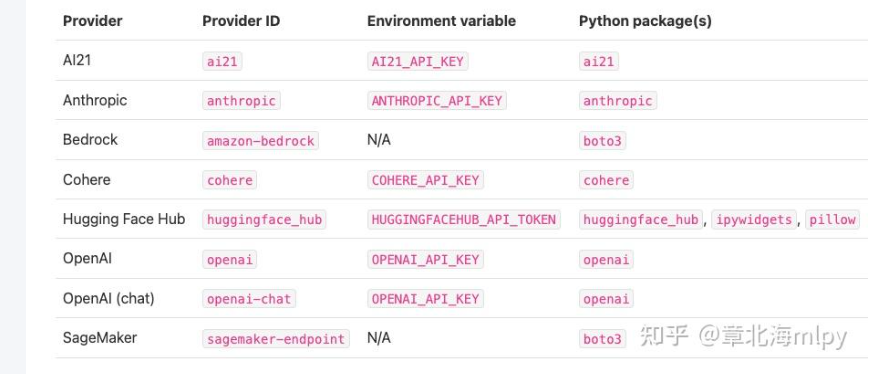Image resolution: width=875 pixels, height=374 pixels.
Task: Click the "COHERE_API_KEY" environment variable
Action: click(x=425, y=180)
